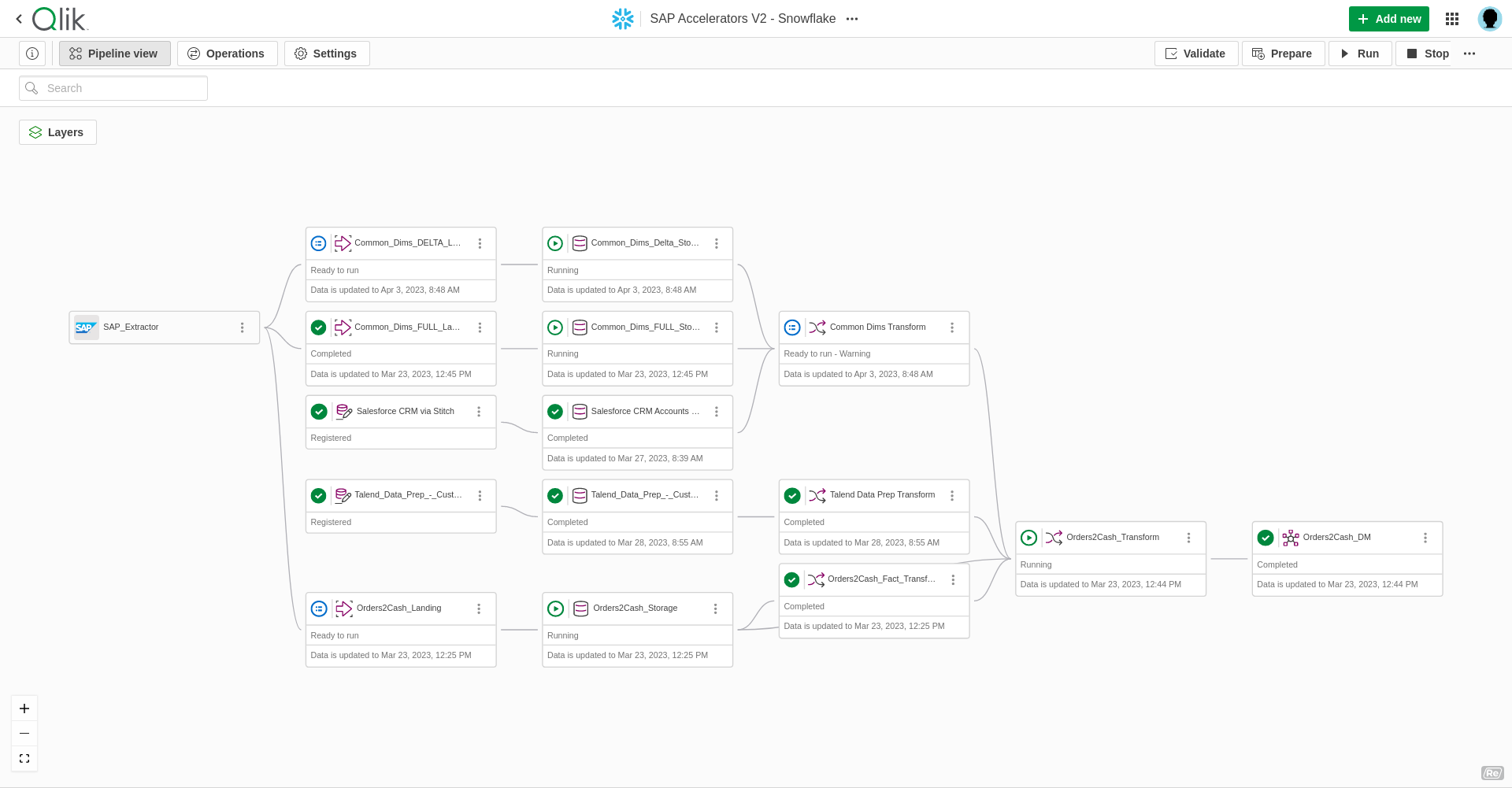1512x788 pixels.
Task: Open options menu for Common Dims Transform
Action: coord(952,327)
